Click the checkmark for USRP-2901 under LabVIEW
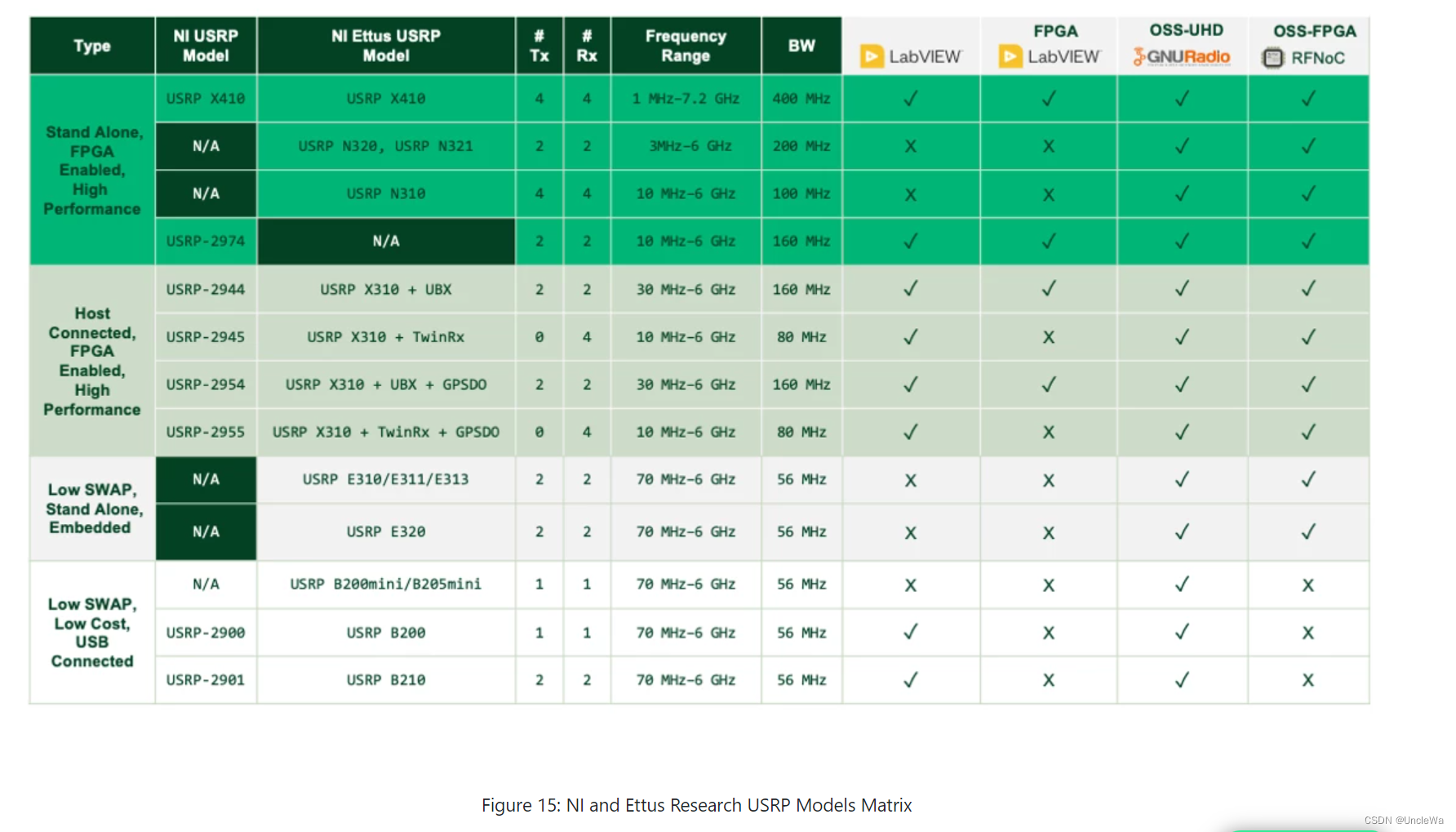1456x832 pixels. 909,679
